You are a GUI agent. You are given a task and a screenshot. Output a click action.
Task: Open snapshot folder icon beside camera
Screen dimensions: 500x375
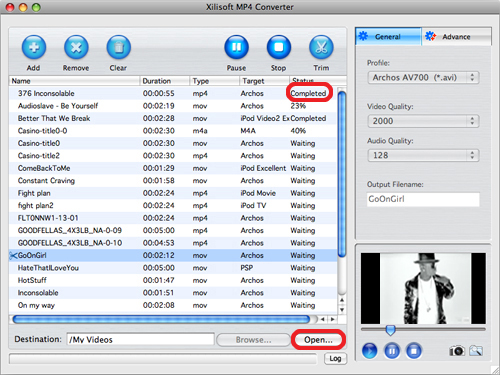(476, 350)
